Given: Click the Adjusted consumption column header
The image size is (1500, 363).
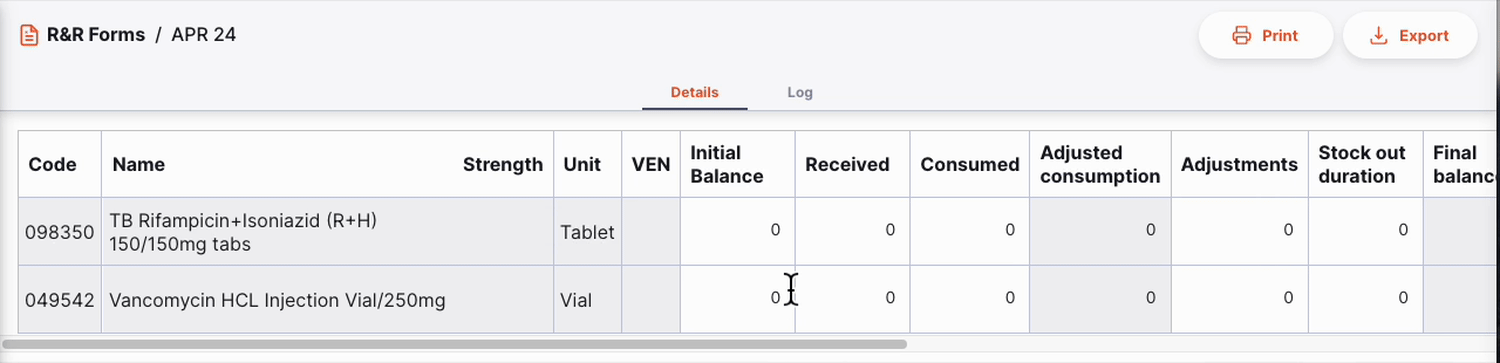Looking at the screenshot, I should pyautogui.click(x=1100, y=164).
